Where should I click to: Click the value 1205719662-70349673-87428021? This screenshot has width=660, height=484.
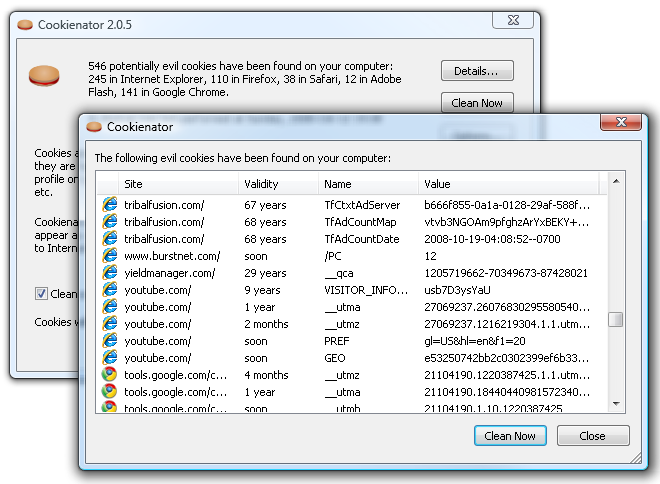506,273
